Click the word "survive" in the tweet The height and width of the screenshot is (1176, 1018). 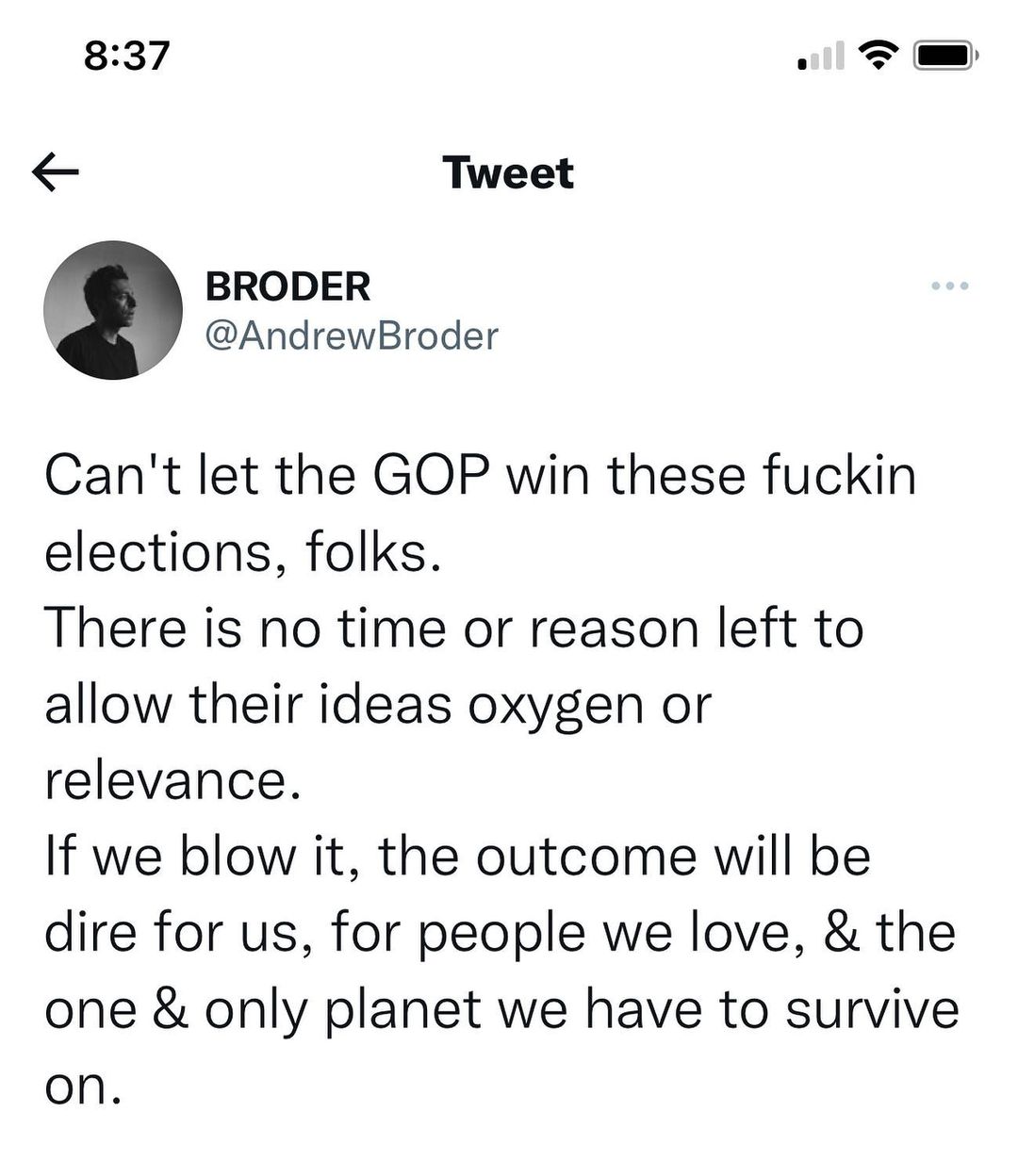pos(872,1009)
